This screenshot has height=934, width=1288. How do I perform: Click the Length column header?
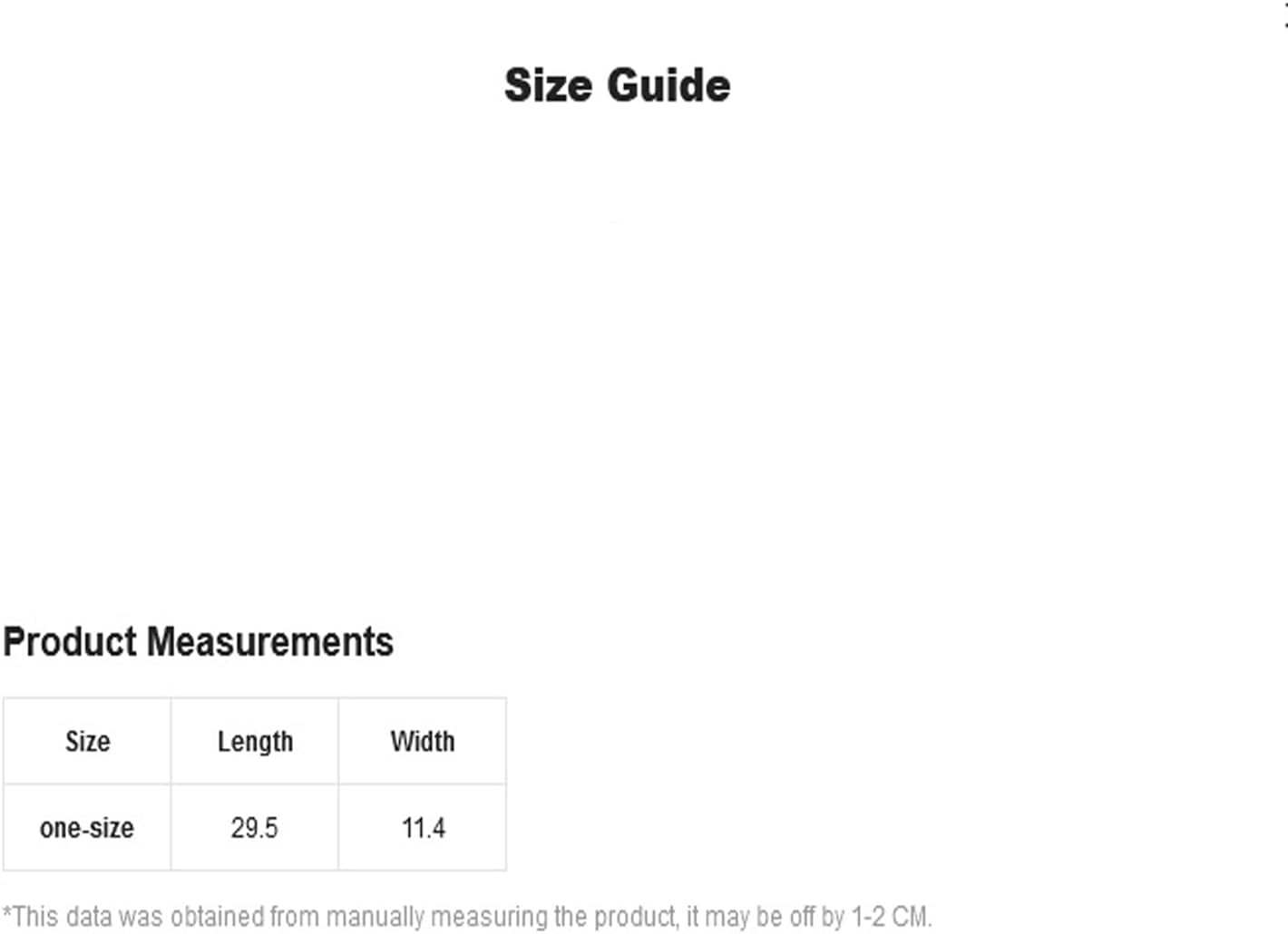tap(255, 741)
